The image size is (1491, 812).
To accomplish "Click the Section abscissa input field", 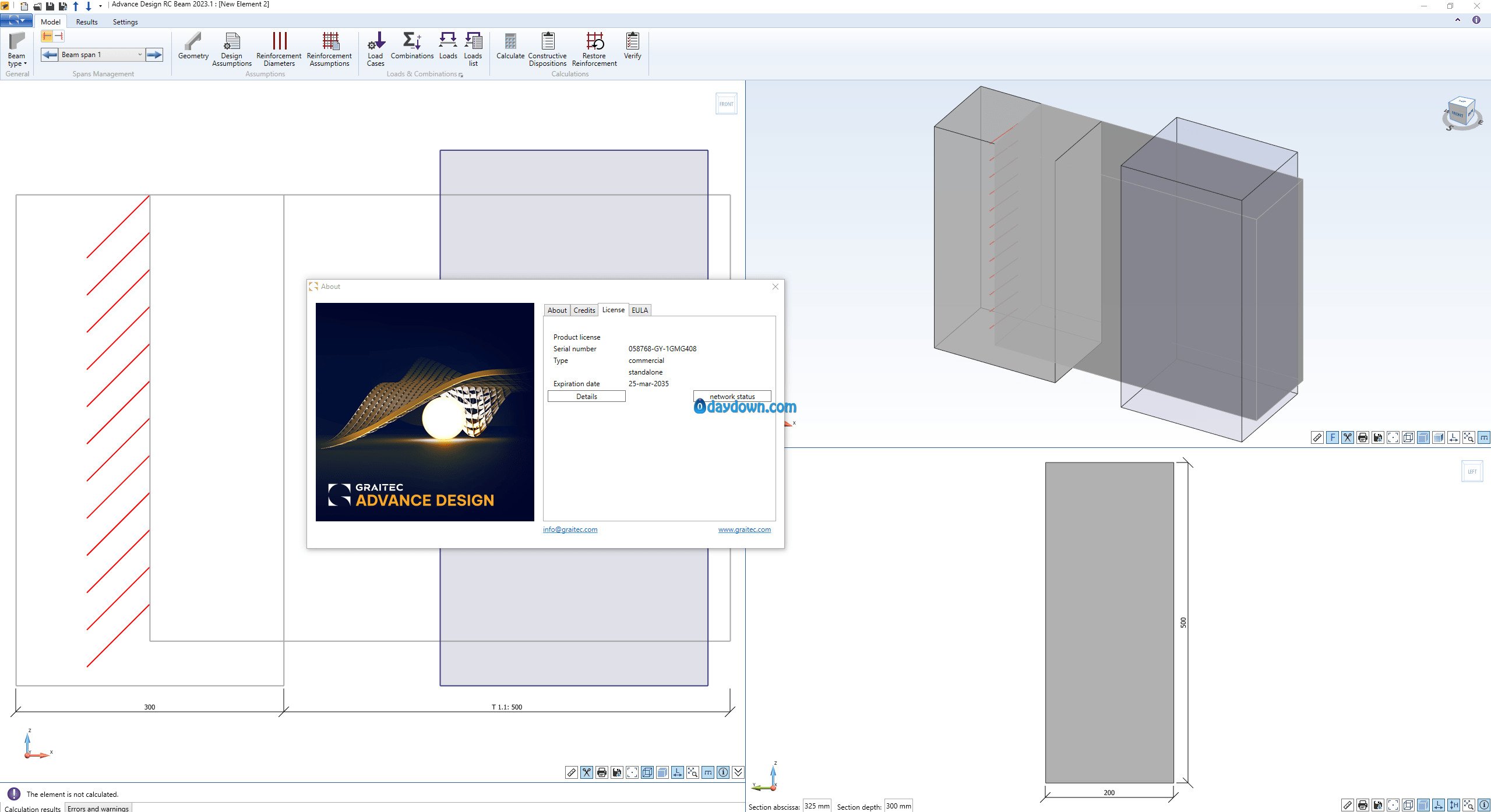I will pos(816,806).
